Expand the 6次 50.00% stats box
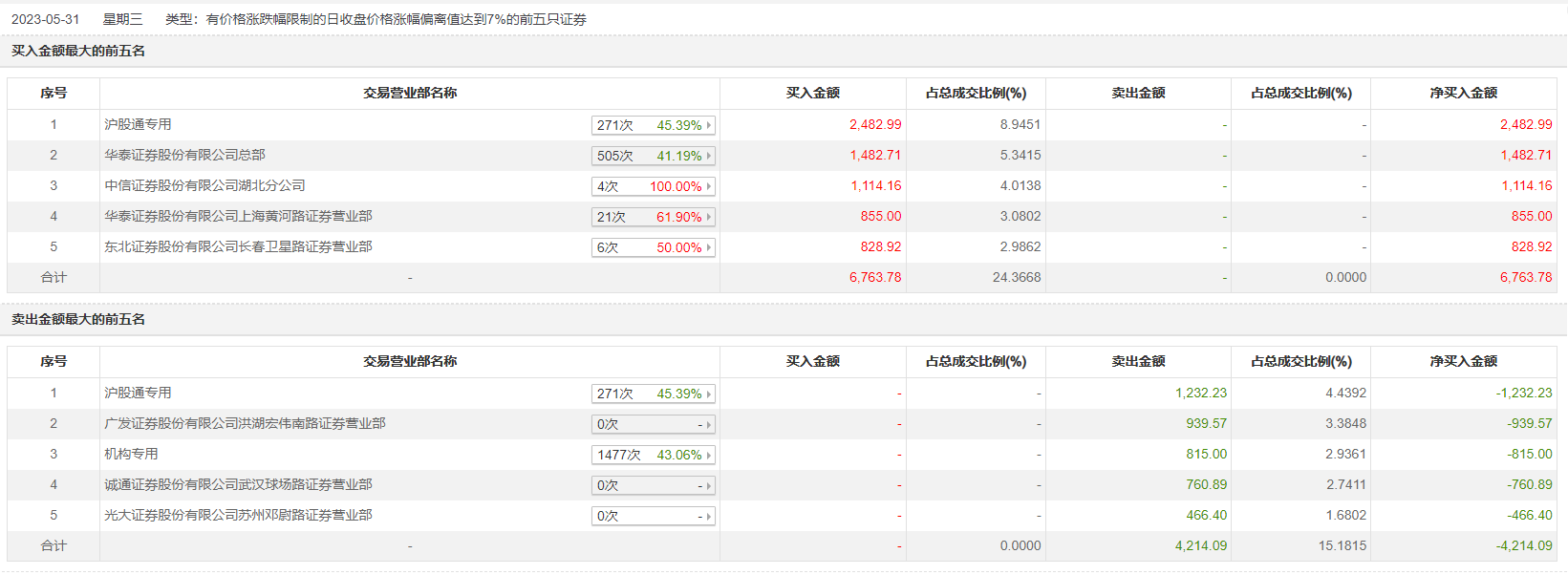 pyautogui.click(x=653, y=247)
